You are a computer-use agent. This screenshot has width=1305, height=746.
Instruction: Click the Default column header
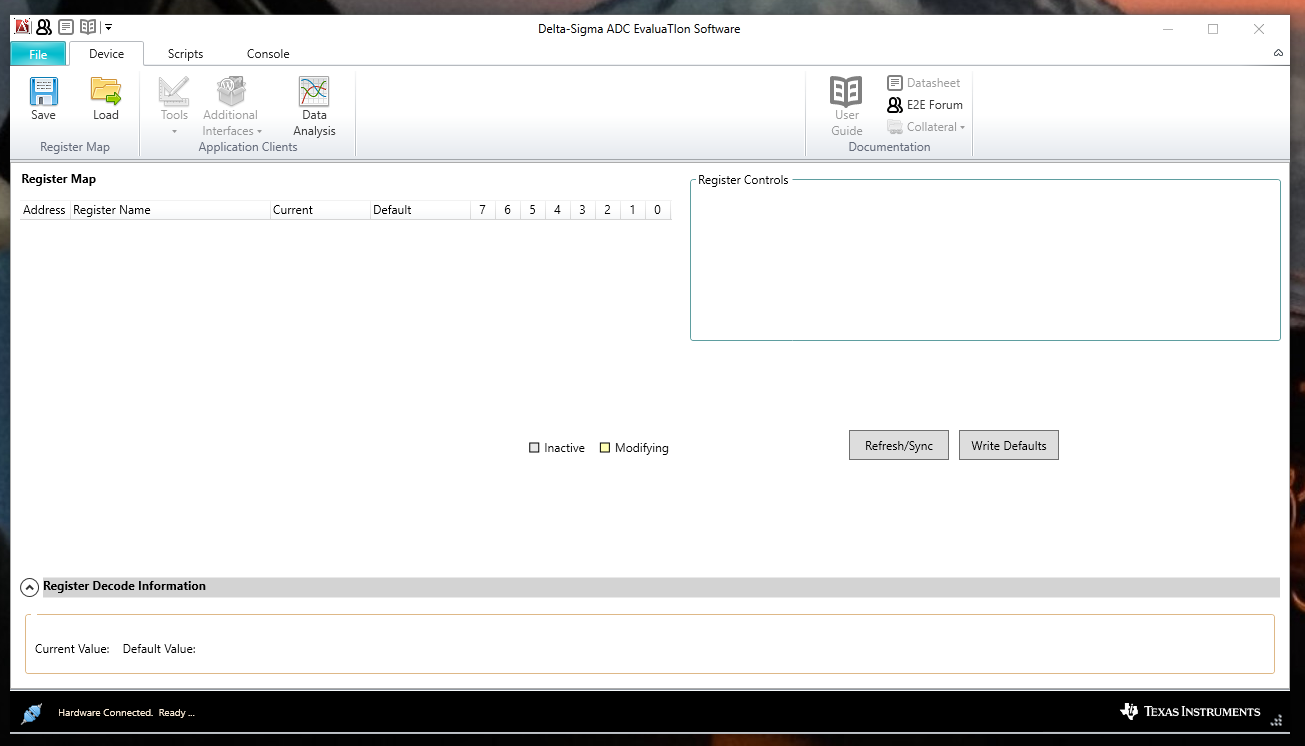pos(420,210)
